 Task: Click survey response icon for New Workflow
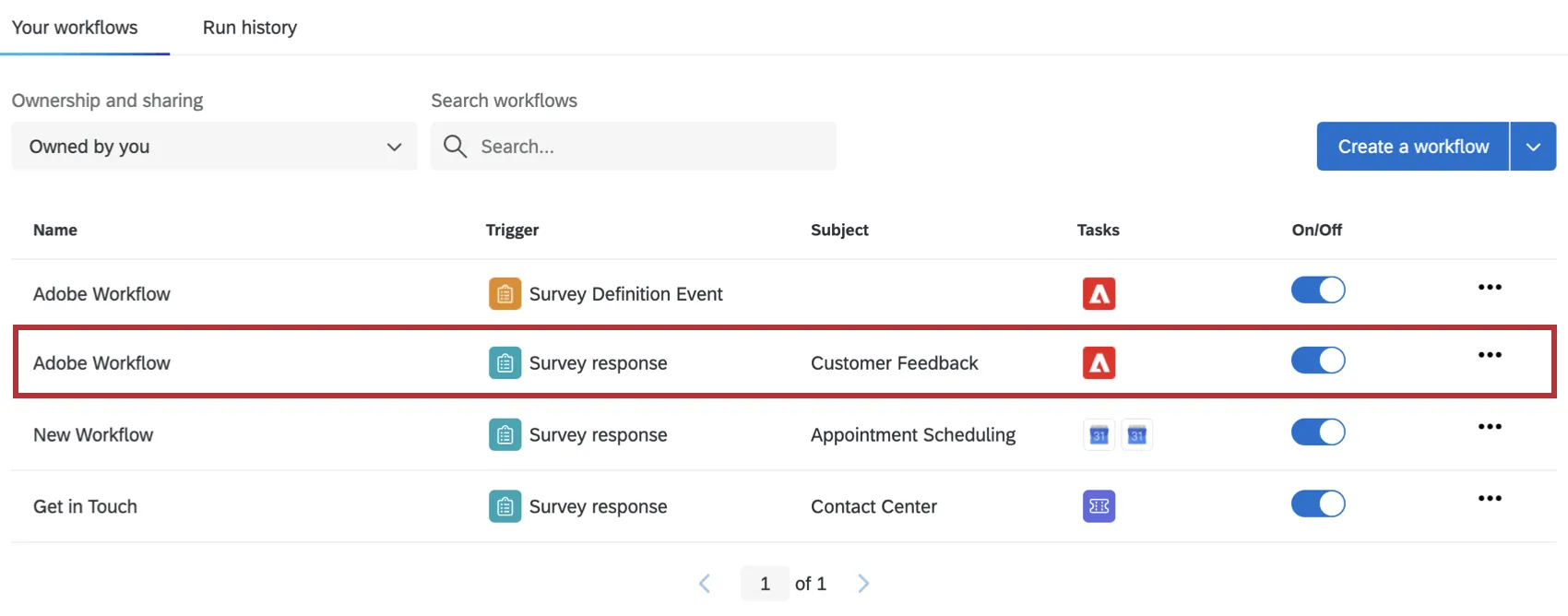point(505,435)
